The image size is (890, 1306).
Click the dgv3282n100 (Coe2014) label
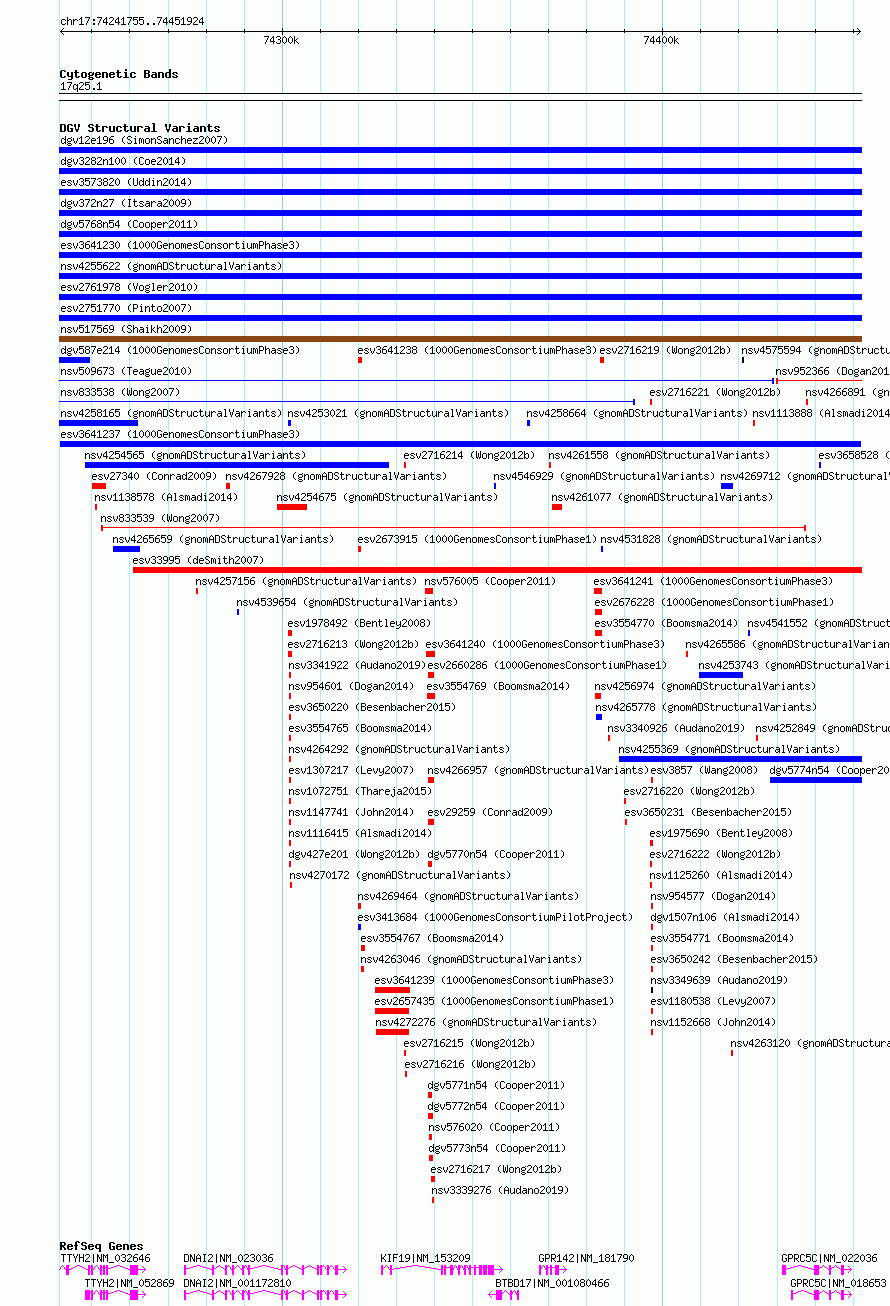coord(123,161)
